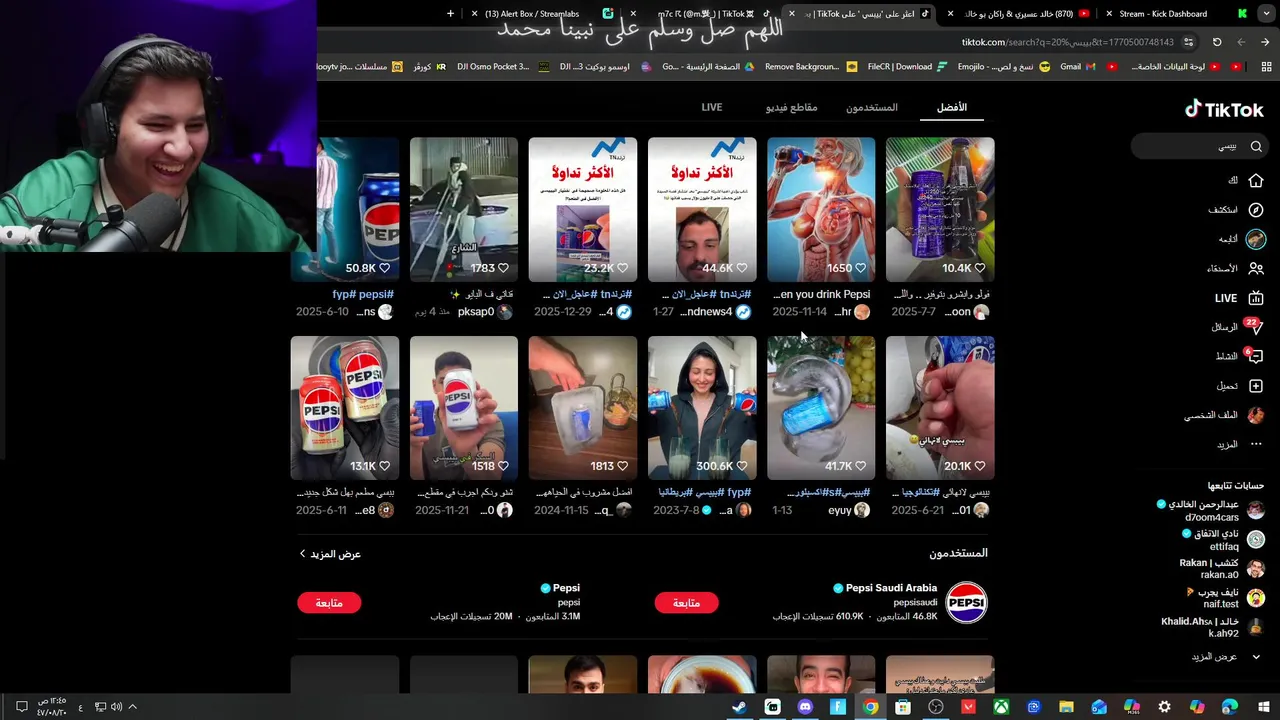Click the browser address bar URL

tap(1068, 42)
